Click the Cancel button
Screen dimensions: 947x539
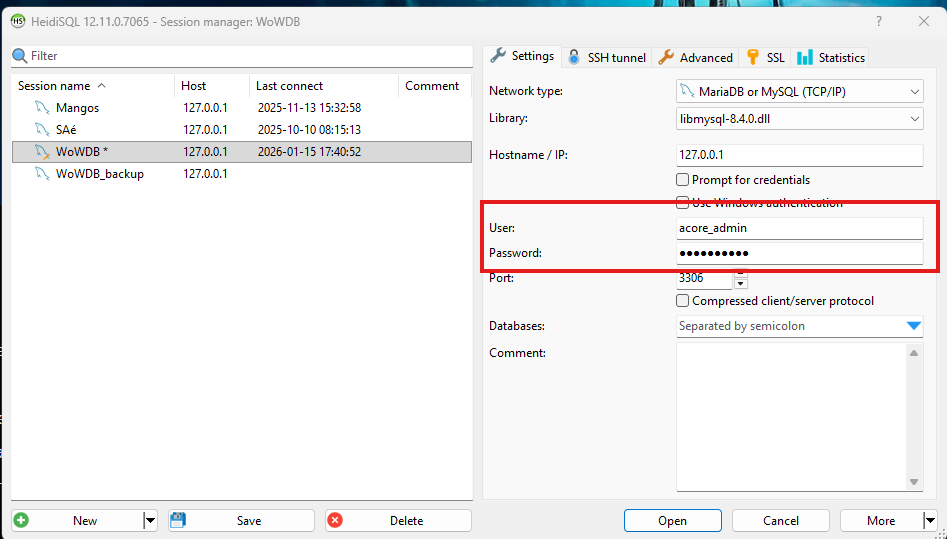781,520
